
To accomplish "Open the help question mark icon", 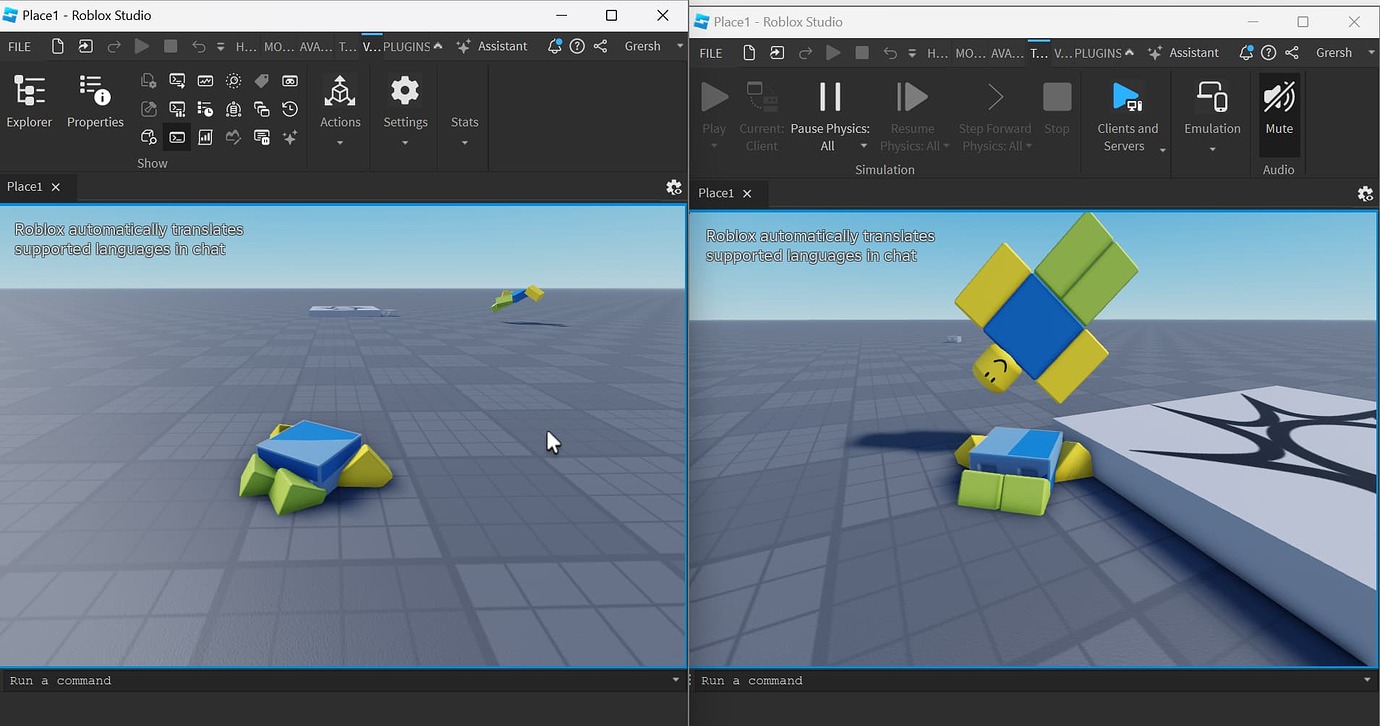I will point(1268,52).
